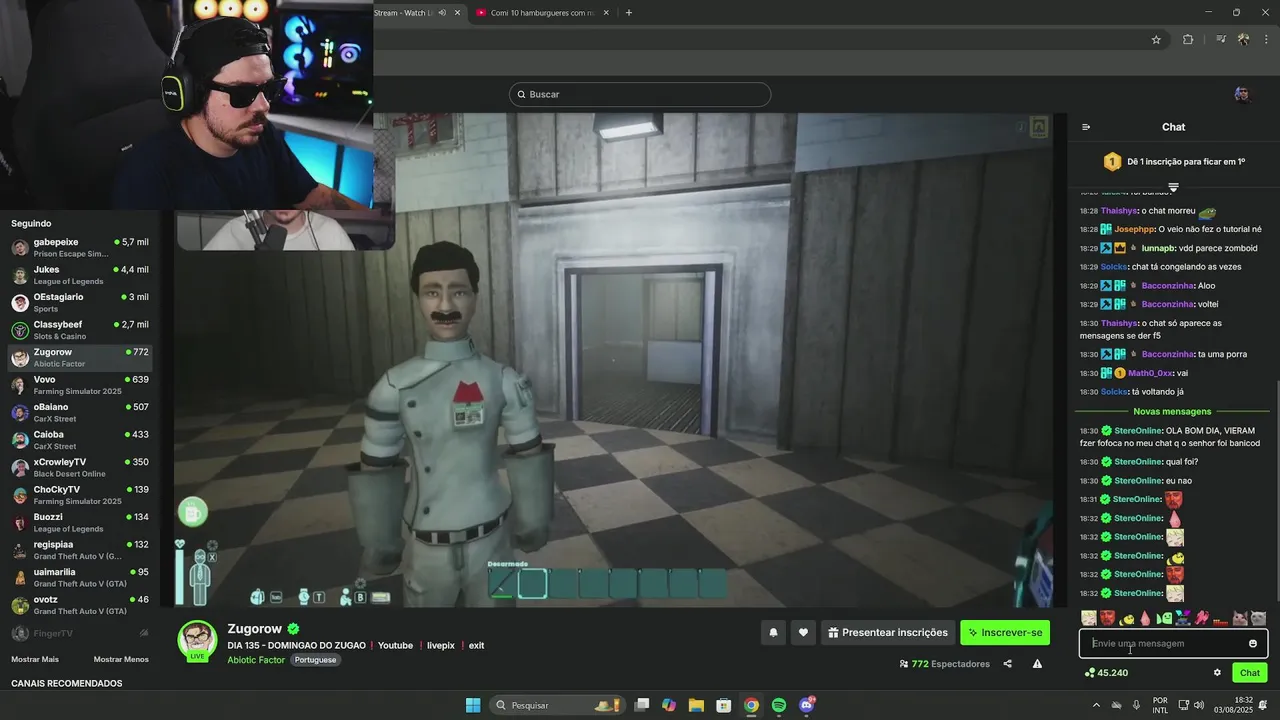Open gabepeixe channel in Seguindo list
1280x720 pixels.
click(x=80, y=247)
